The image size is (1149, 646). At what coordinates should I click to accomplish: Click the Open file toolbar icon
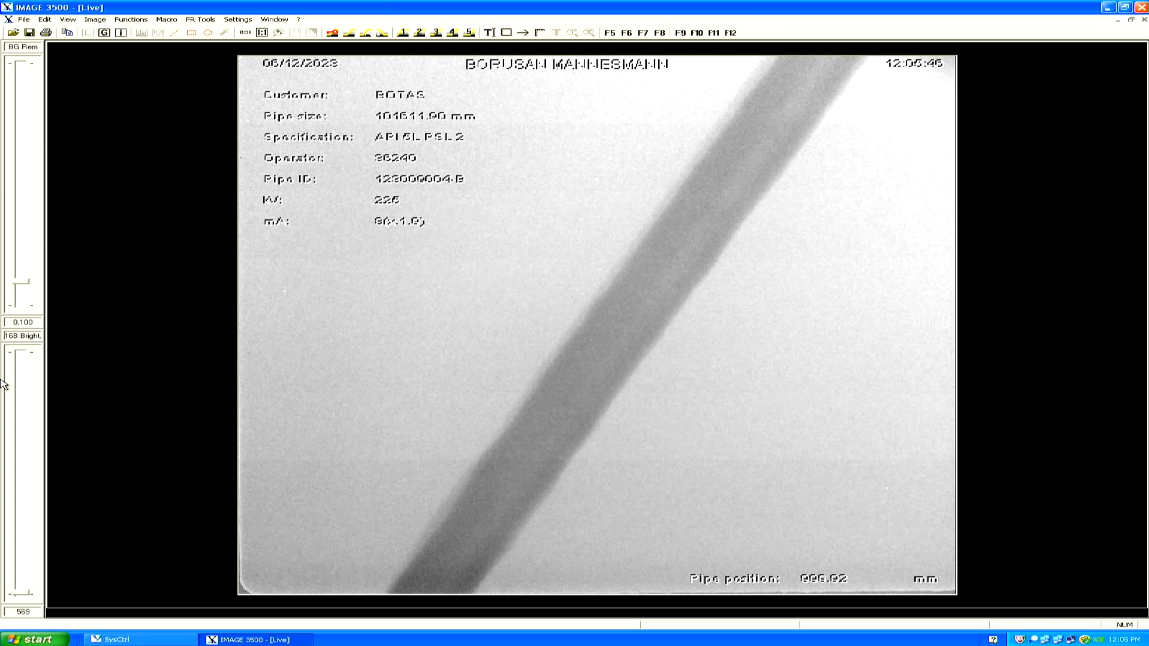point(13,33)
